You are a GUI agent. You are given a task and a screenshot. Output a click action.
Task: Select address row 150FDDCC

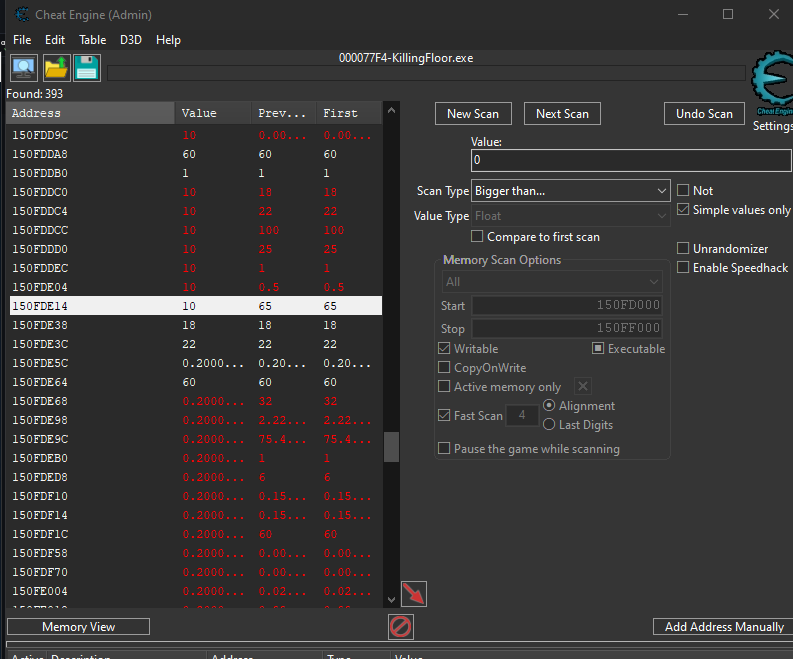(x=196, y=230)
